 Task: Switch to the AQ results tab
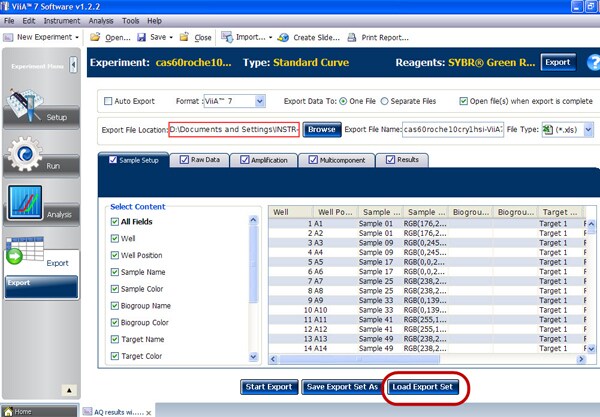pyautogui.click(x=115, y=412)
